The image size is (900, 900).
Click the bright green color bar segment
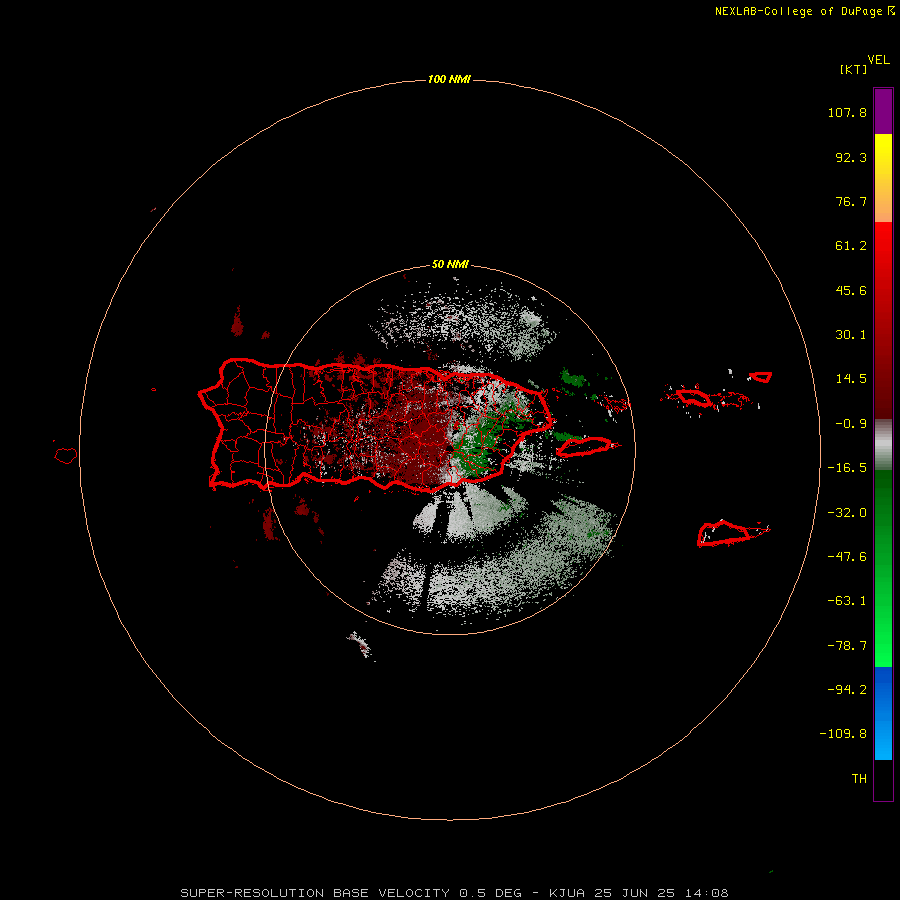coord(883,568)
